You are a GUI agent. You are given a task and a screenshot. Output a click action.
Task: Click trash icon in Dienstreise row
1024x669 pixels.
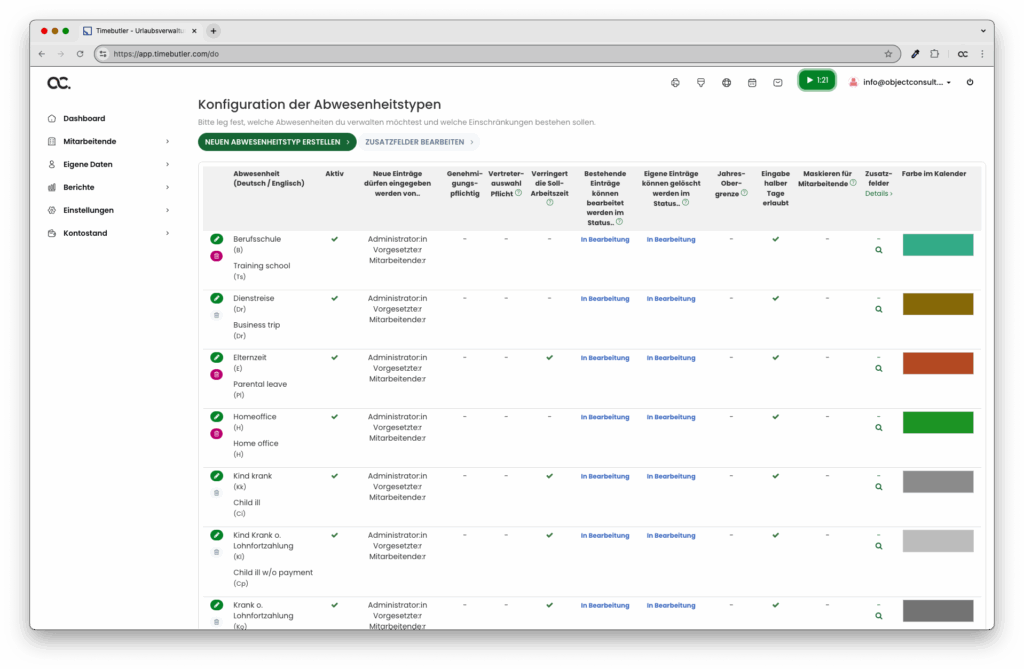216,315
